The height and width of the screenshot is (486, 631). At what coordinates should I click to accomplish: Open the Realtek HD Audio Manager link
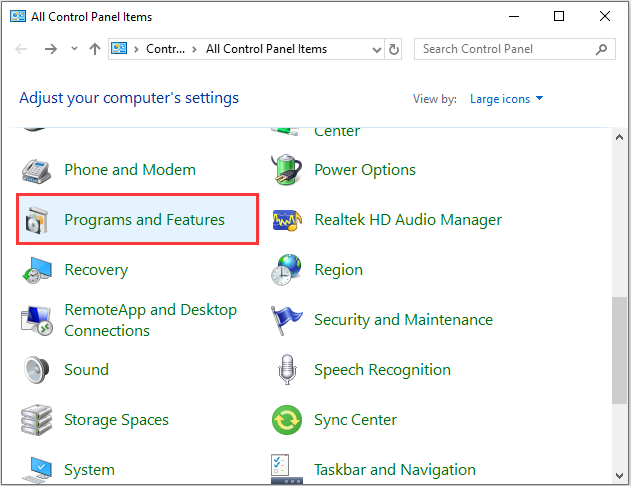click(408, 220)
